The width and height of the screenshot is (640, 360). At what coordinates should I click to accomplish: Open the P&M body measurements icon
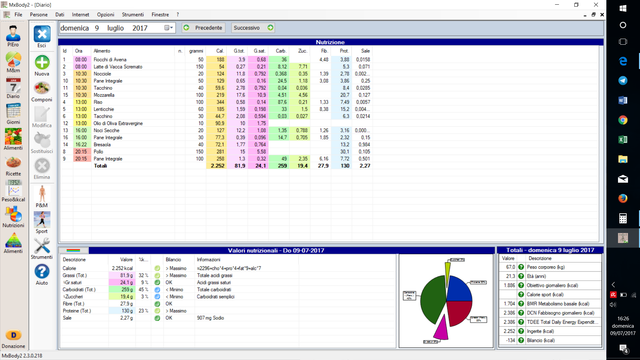click(x=42, y=193)
